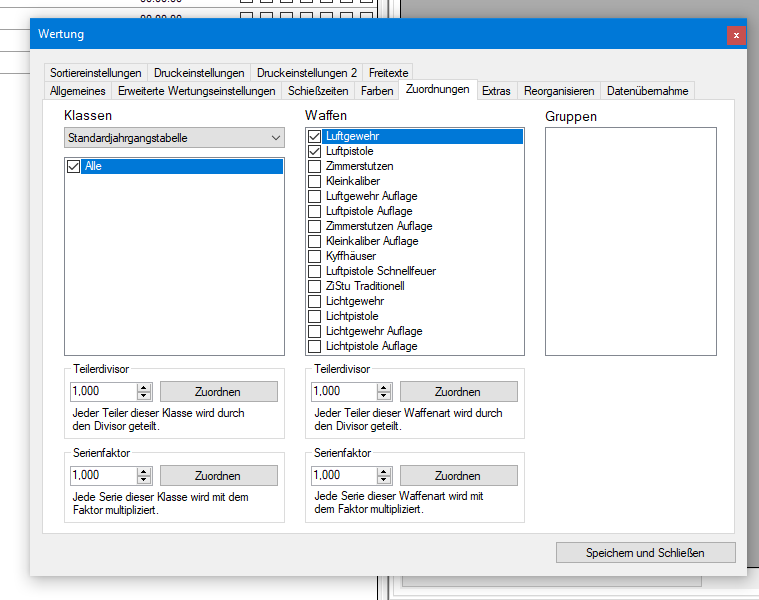Image resolution: width=759 pixels, height=600 pixels.
Task: Enable the Kleinkaliber checkbox
Action: 315,181
